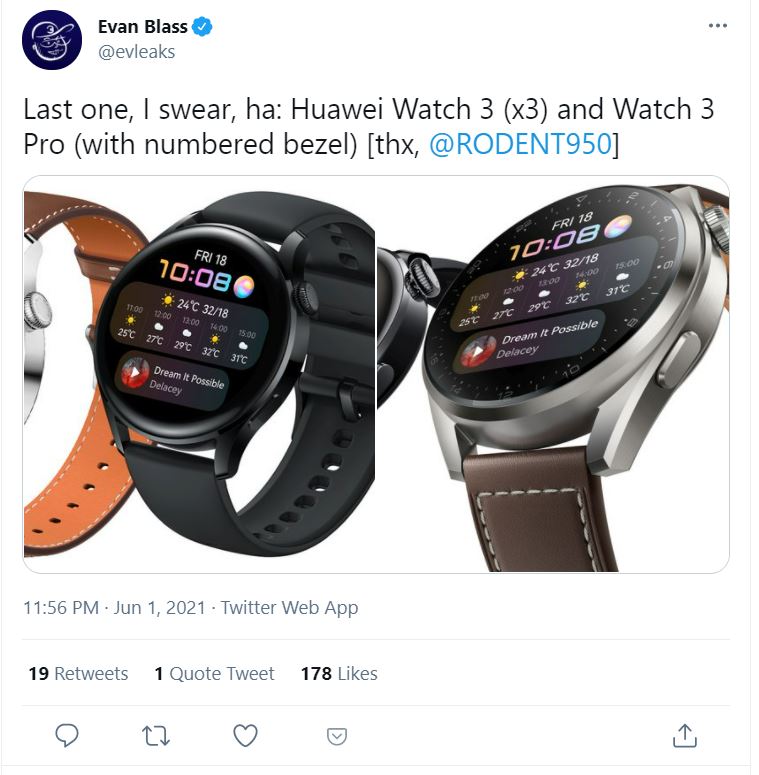Open the Pocket save icon

[x=337, y=736]
